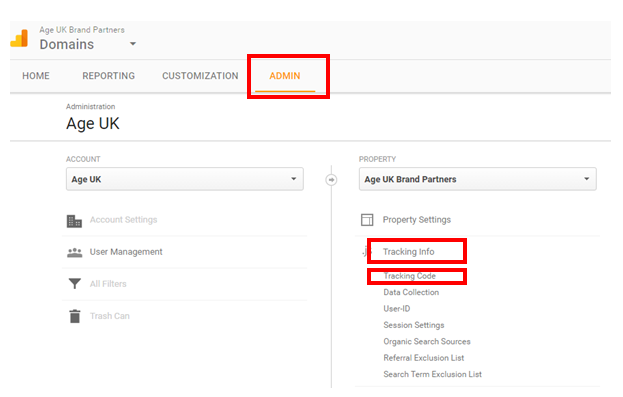Screen dimensions: 623x397
Task: Switch to the REPORTING tab
Action: coord(108,76)
